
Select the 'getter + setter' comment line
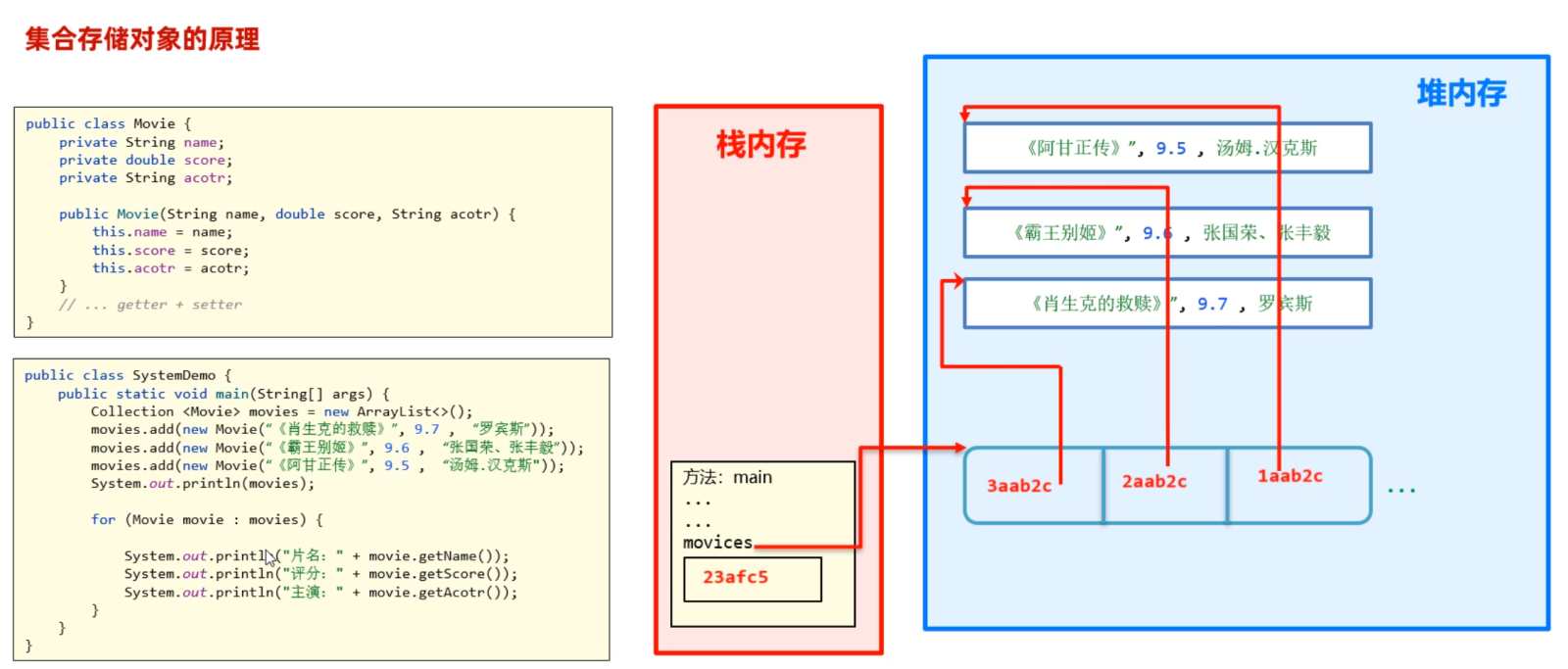pyautogui.click(x=150, y=305)
